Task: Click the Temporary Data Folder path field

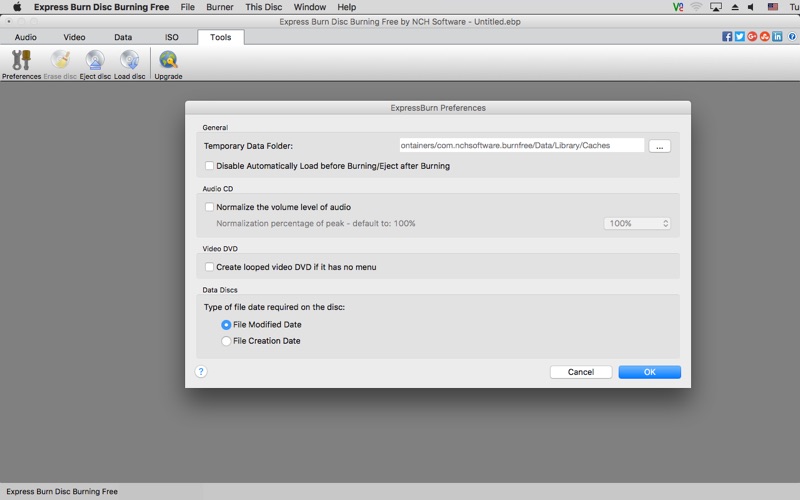Action: (521, 145)
